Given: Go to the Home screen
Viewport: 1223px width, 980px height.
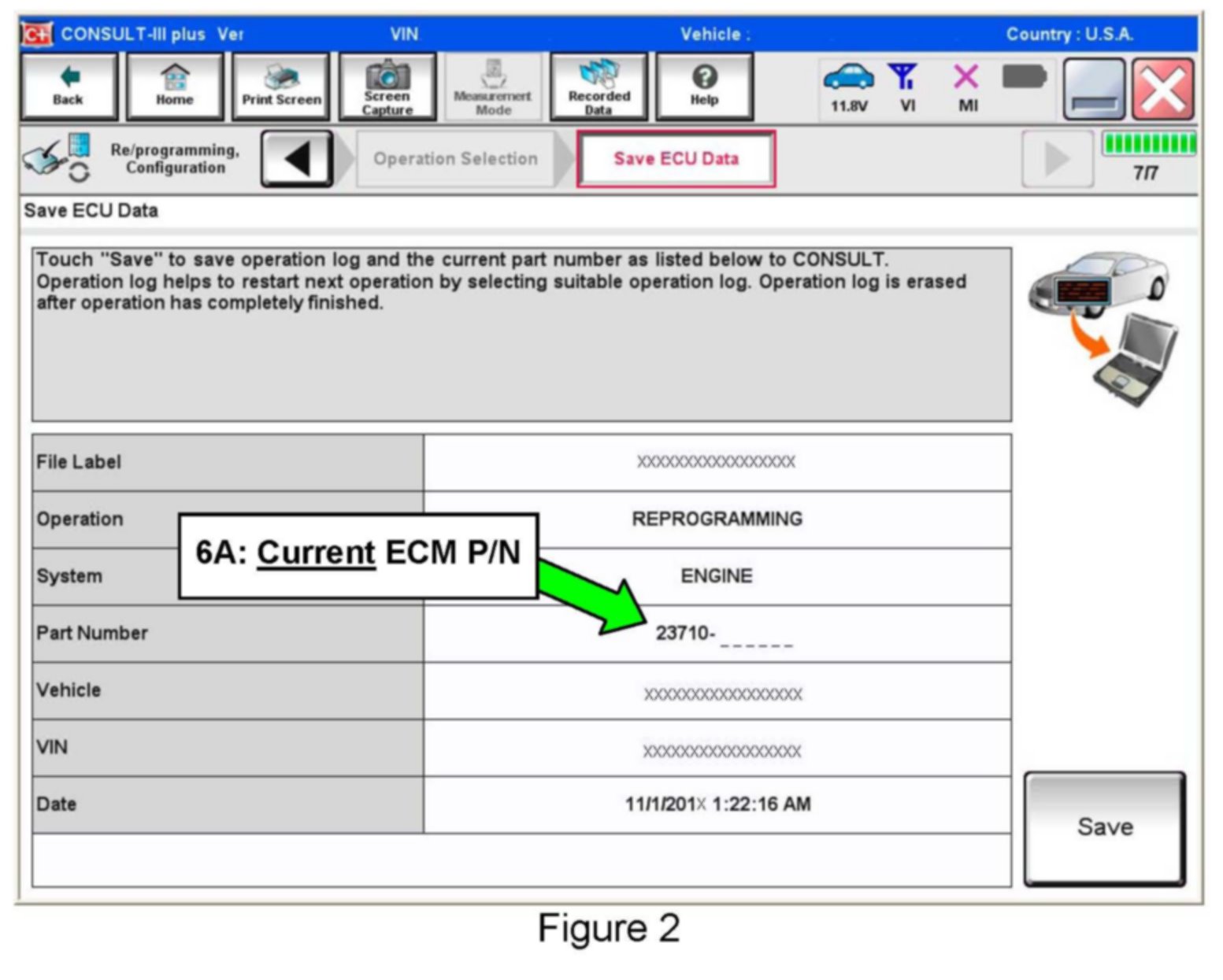Looking at the screenshot, I should [175, 87].
